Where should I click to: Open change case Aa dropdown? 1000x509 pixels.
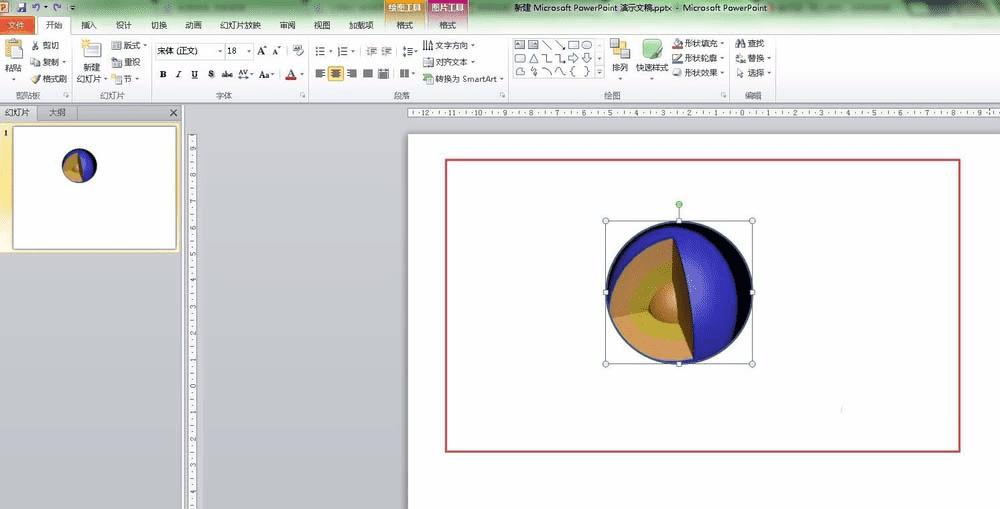[x=267, y=74]
